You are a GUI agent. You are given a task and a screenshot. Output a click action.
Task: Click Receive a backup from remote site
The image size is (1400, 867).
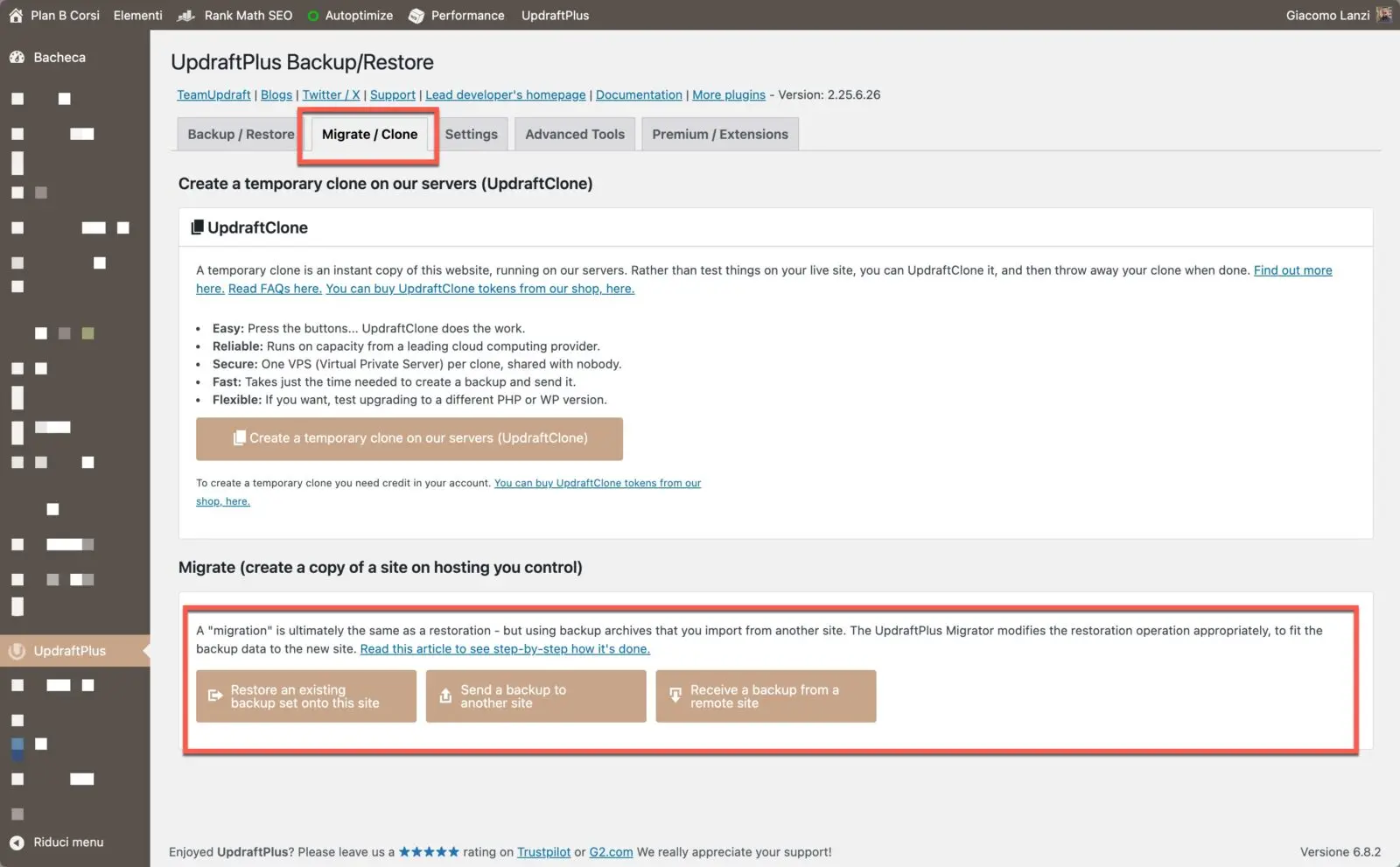tap(766, 696)
